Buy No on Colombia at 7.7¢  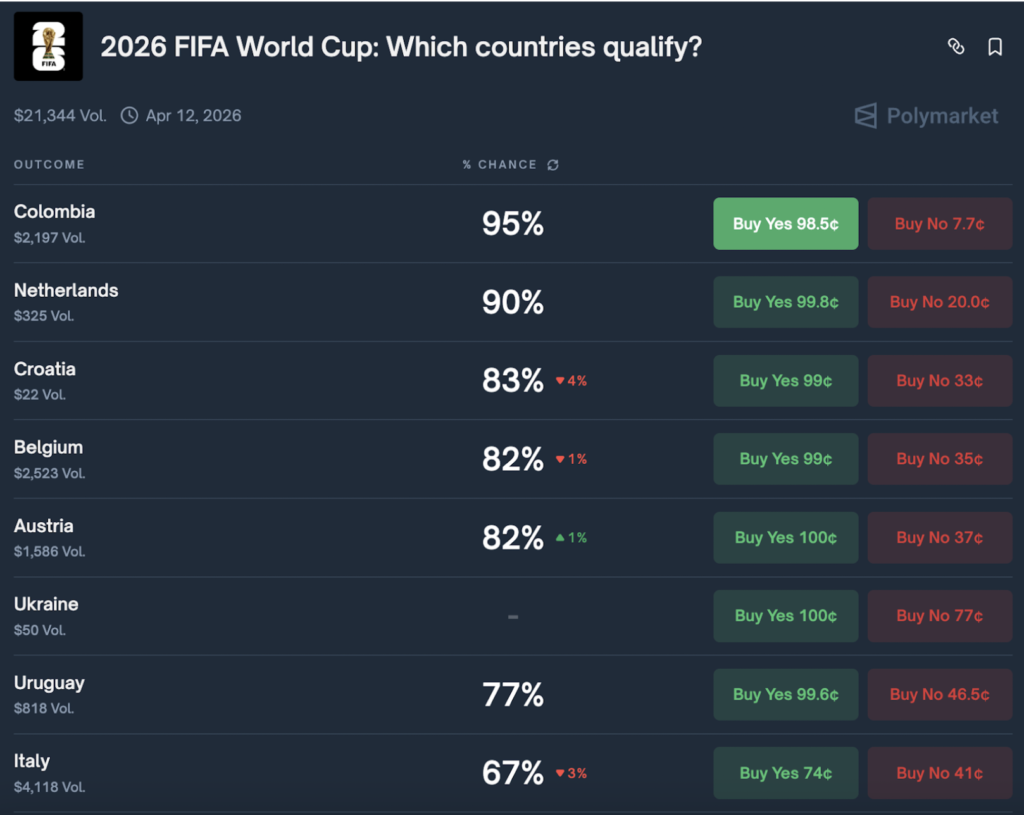pos(940,223)
